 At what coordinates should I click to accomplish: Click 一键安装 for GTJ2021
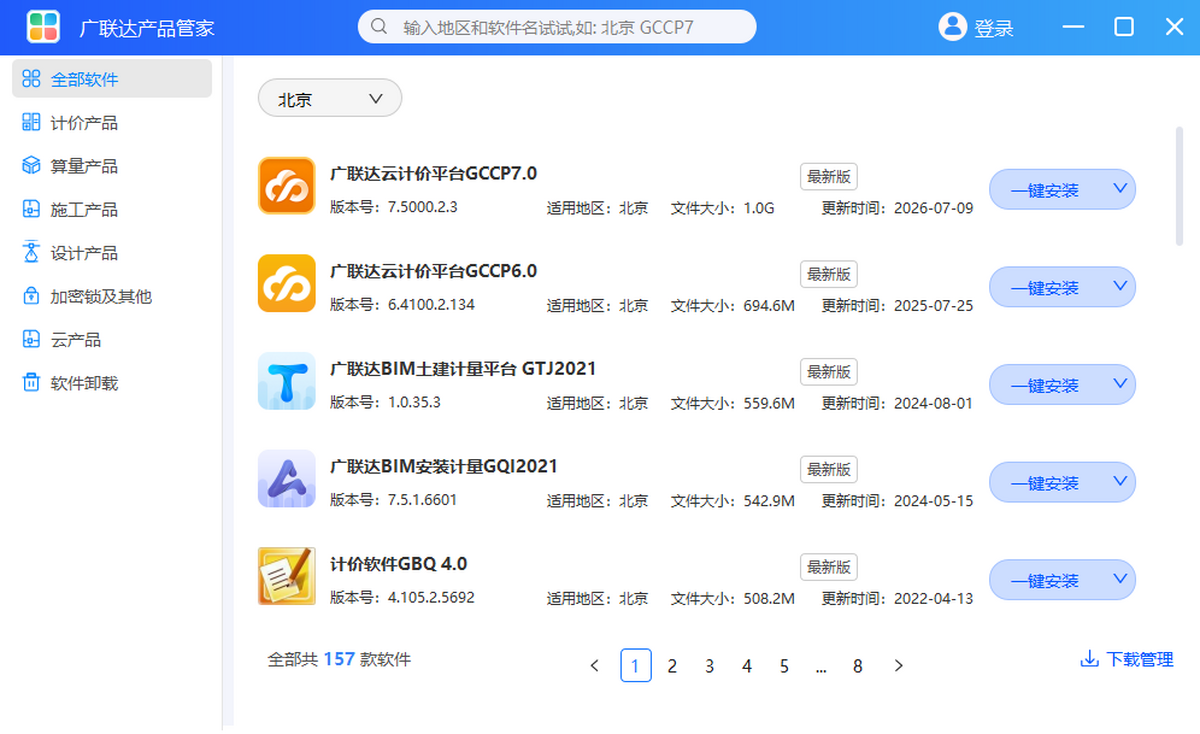1045,386
